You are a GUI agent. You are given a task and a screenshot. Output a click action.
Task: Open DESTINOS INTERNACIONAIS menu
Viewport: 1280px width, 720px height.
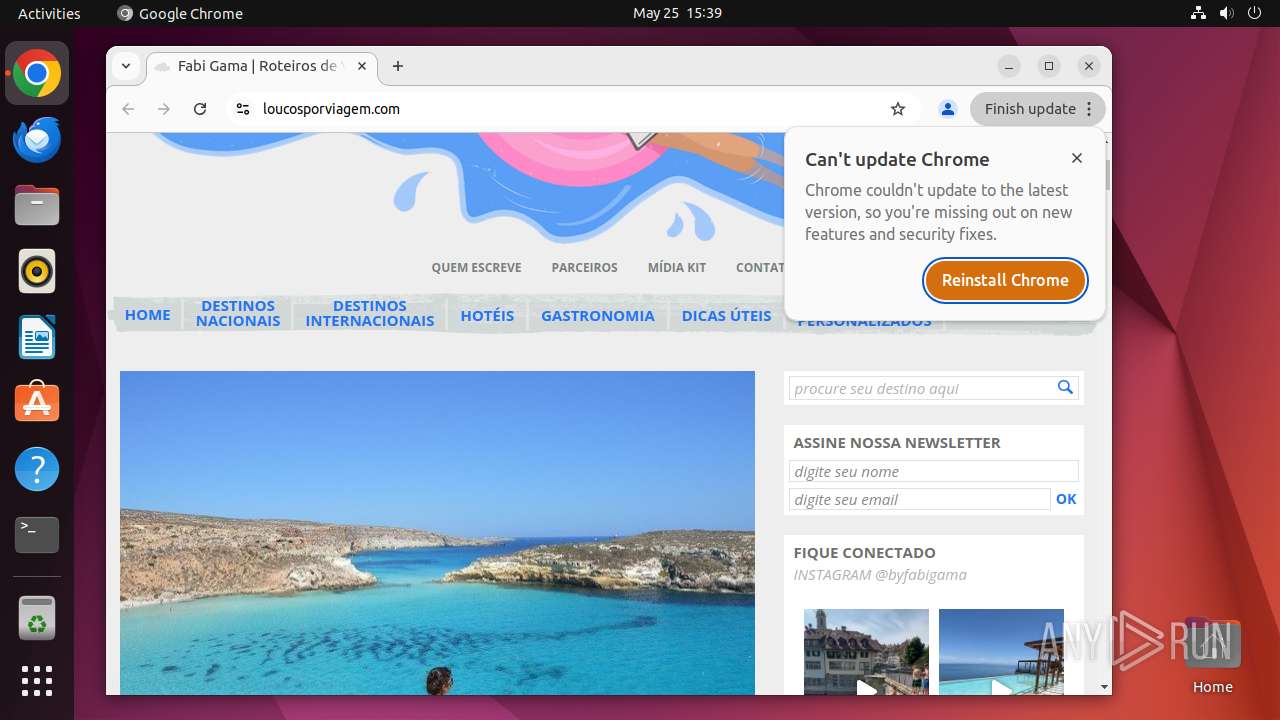(x=370, y=313)
